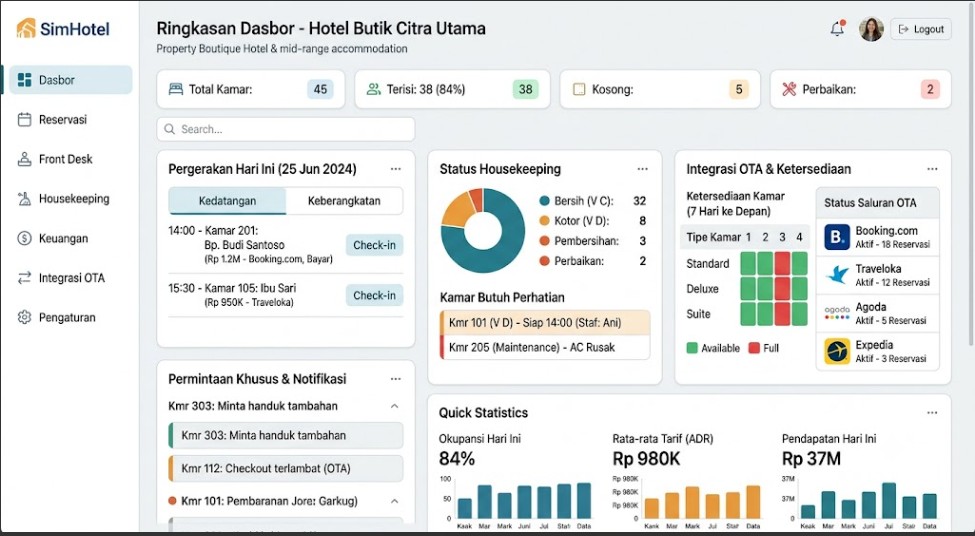The image size is (975, 536).
Task: Open Permintaan Khusus & Notifikasi three-dot menu
Action: click(x=395, y=379)
